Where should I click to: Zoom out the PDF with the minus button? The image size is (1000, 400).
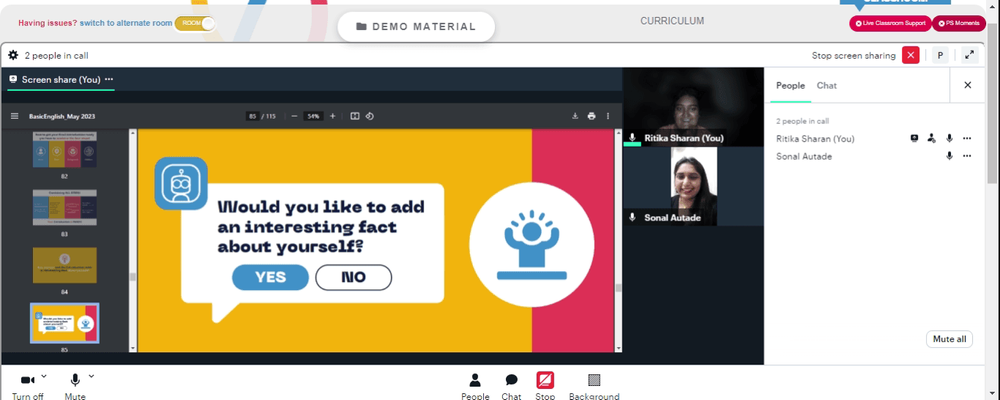293,116
